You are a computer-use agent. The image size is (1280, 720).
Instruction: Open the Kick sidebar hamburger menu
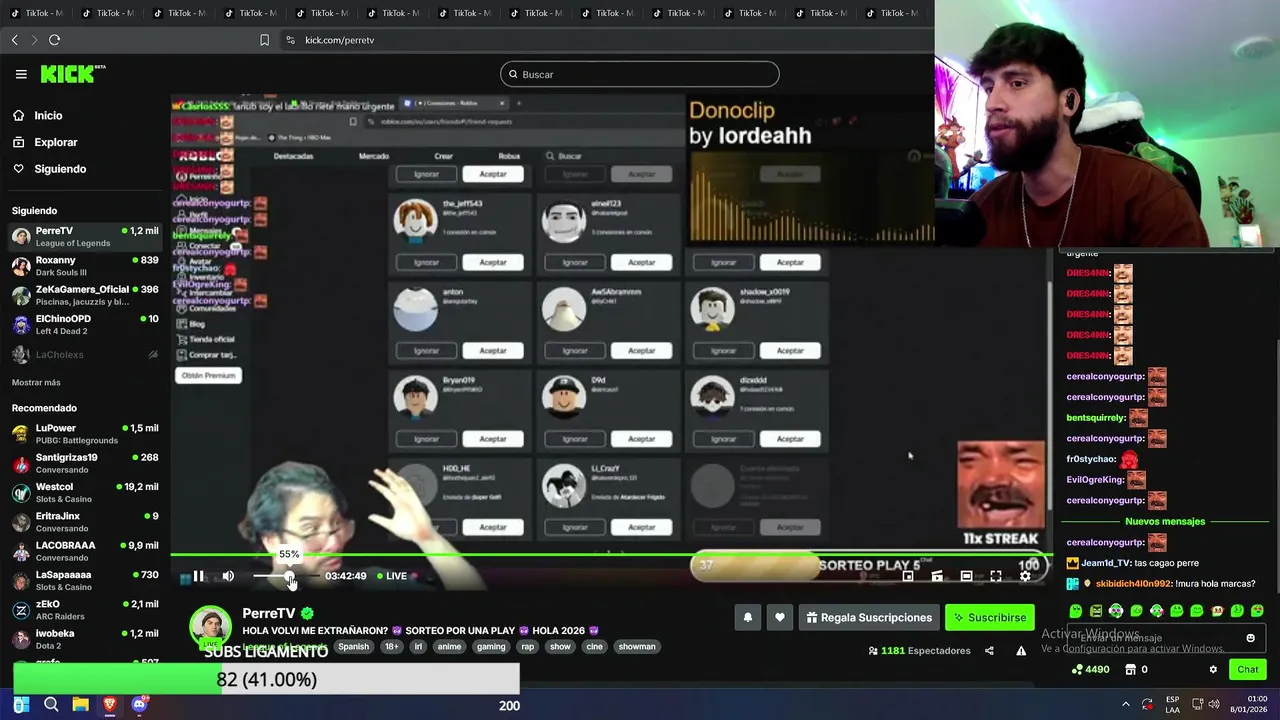coord(21,74)
